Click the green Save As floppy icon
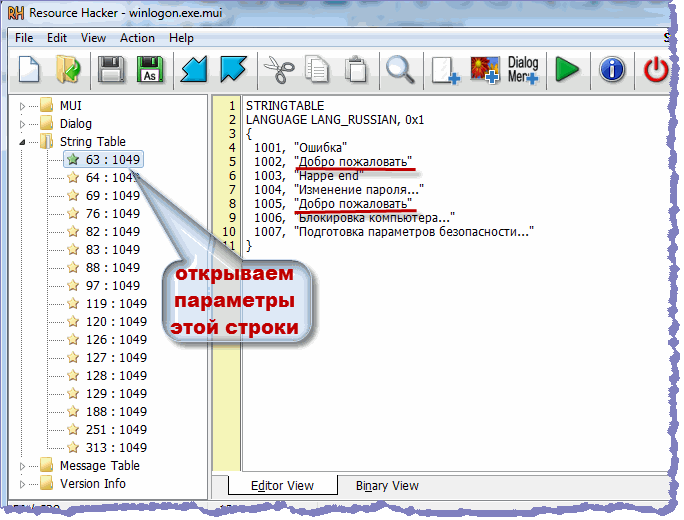684x520 pixels. pos(150,69)
